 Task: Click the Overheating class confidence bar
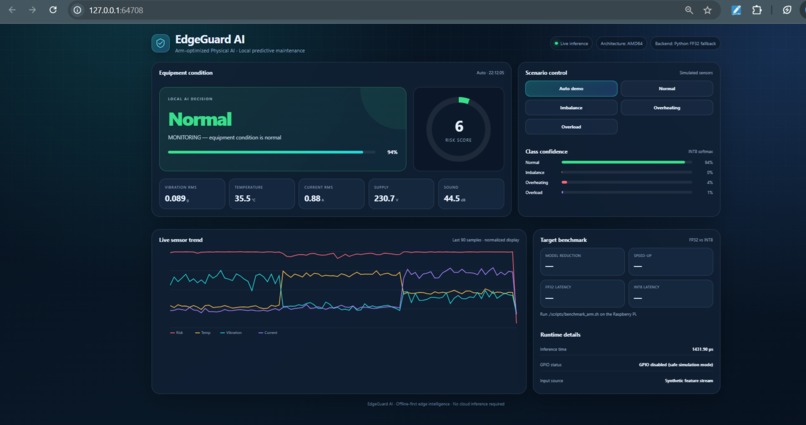click(x=627, y=182)
